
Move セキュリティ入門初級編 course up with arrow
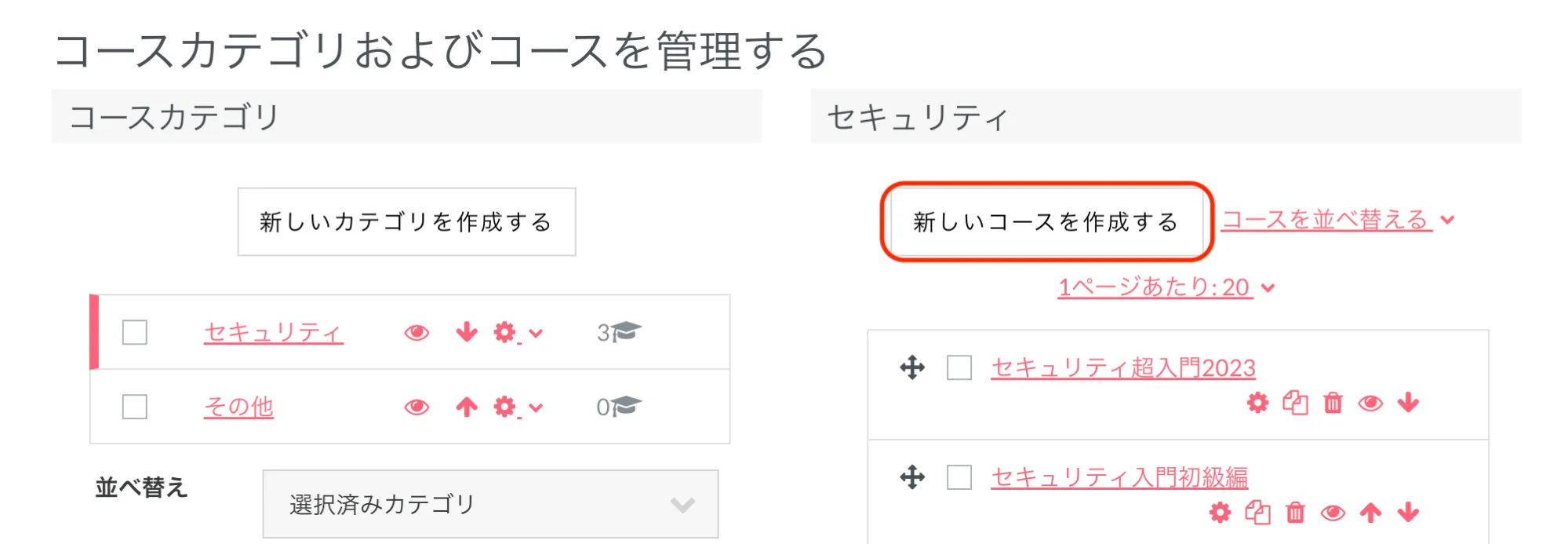coord(1370,513)
